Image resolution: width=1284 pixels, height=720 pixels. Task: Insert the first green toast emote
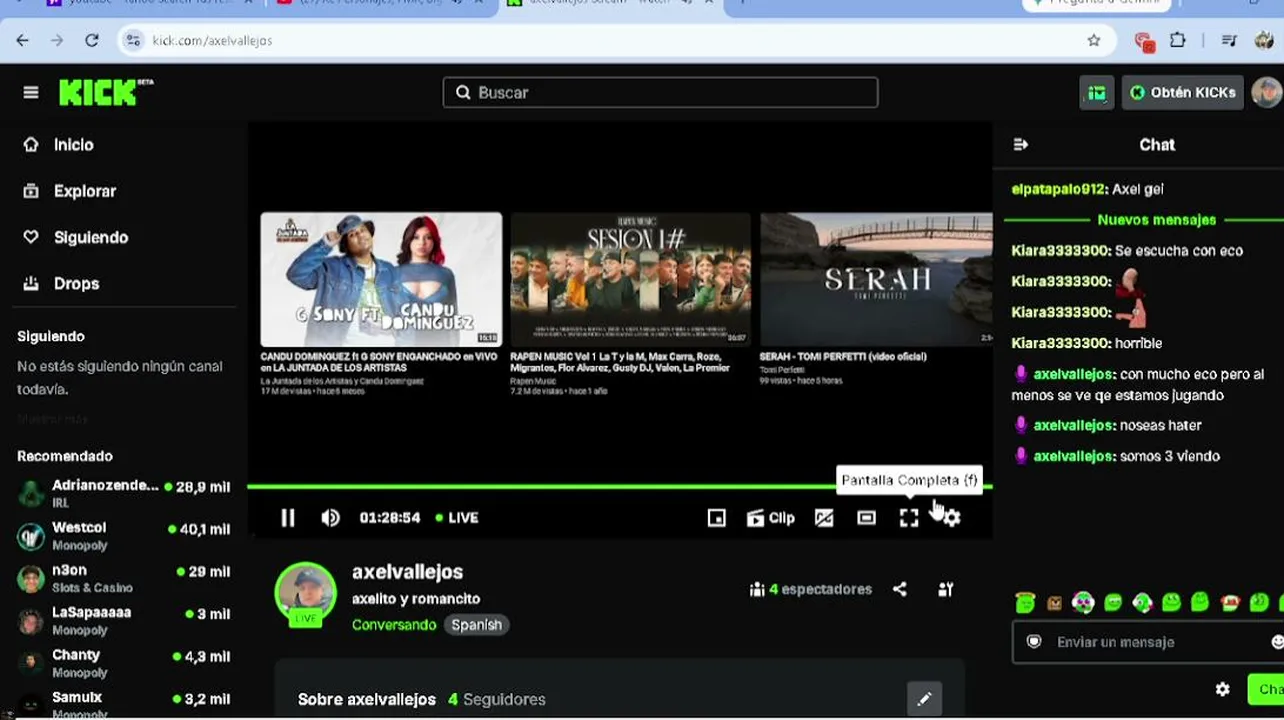1025,602
